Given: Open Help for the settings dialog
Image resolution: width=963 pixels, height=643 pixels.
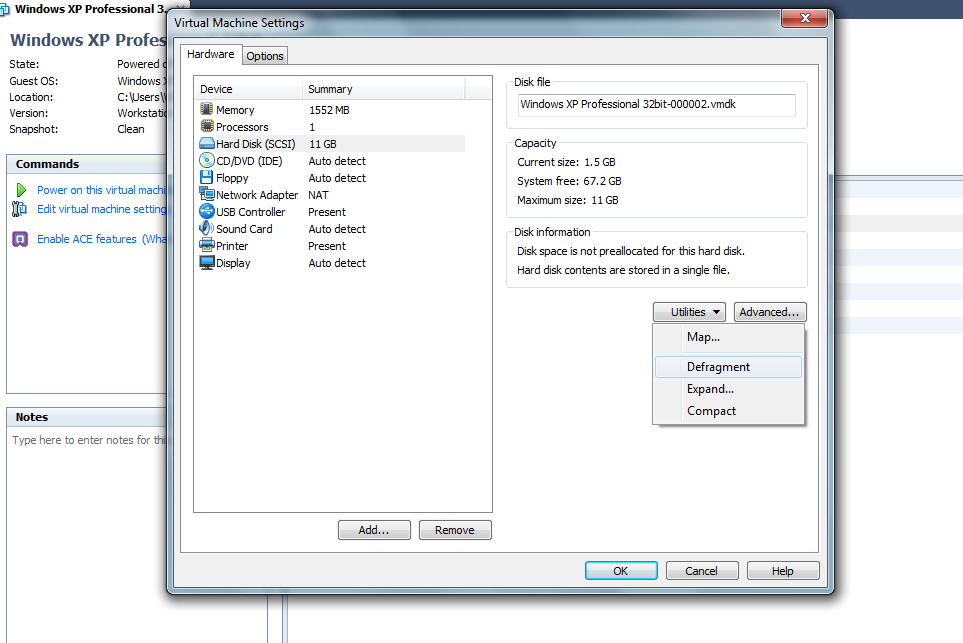Looking at the screenshot, I should pos(783,571).
